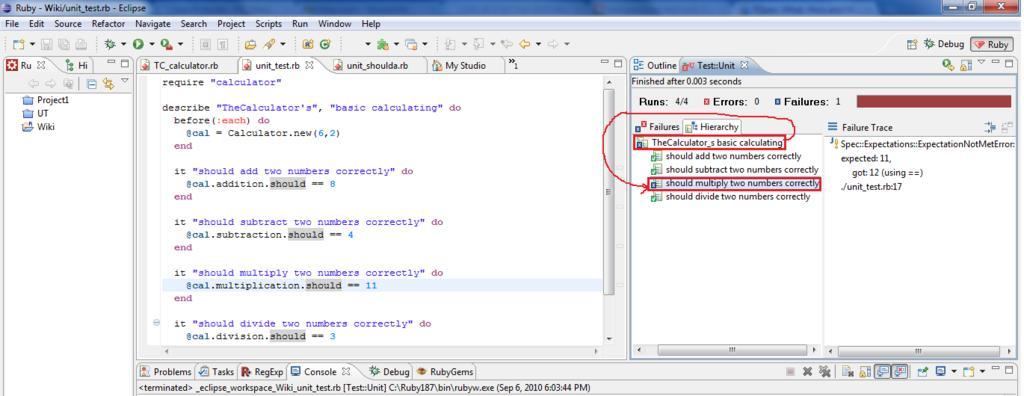Click the Pin Console icon
Viewport: 1024px width, 396px height.
(x=923, y=371)
